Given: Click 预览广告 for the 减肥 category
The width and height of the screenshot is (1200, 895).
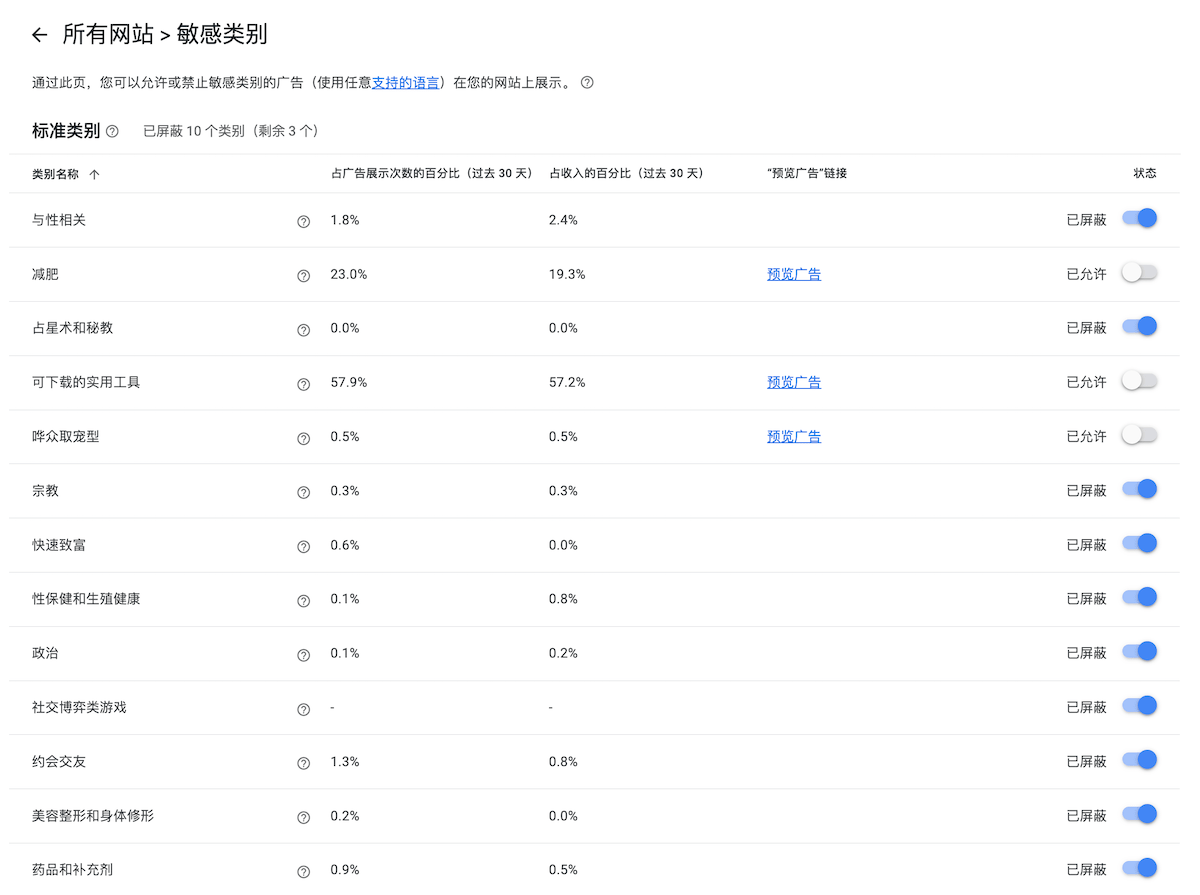Looking at the screenshot, I should 794,273.
